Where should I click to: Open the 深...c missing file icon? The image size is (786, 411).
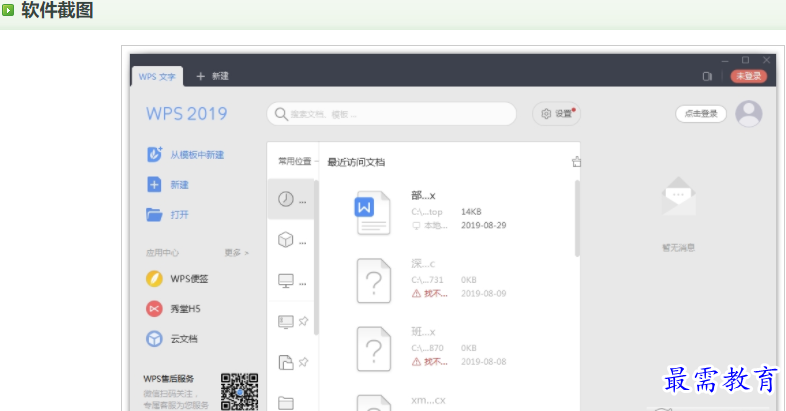coord(373,281)
